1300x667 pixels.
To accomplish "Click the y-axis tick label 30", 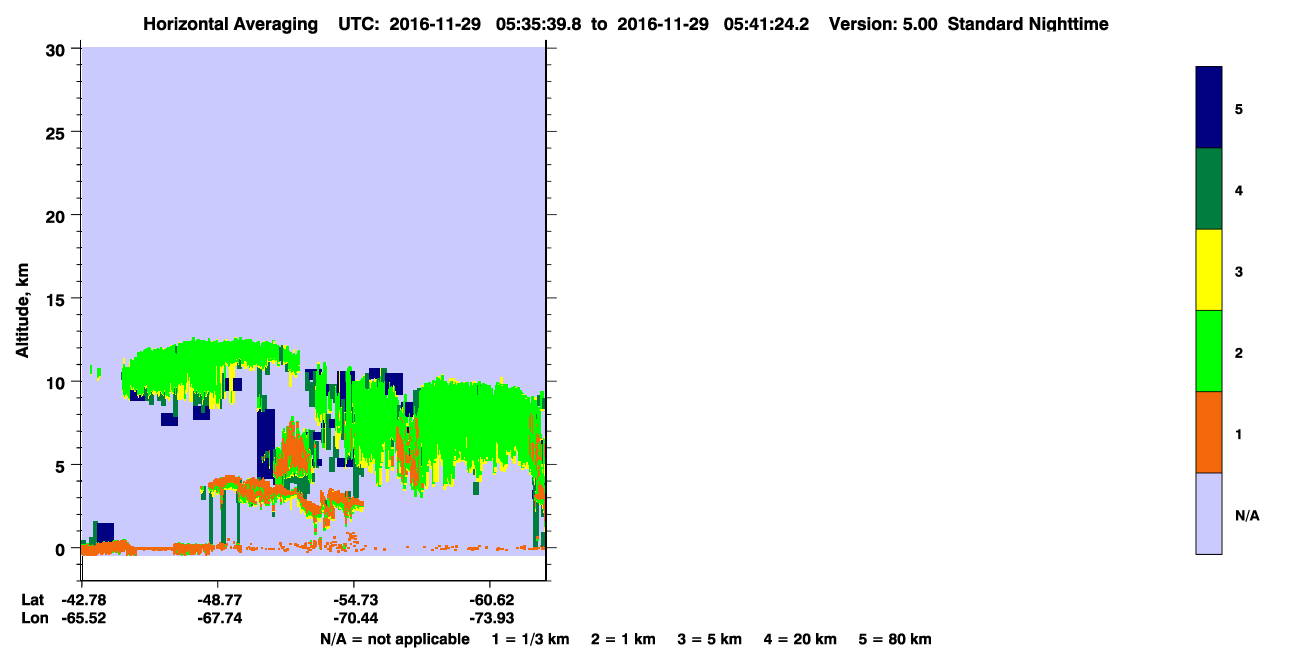I will coord(58,49).
